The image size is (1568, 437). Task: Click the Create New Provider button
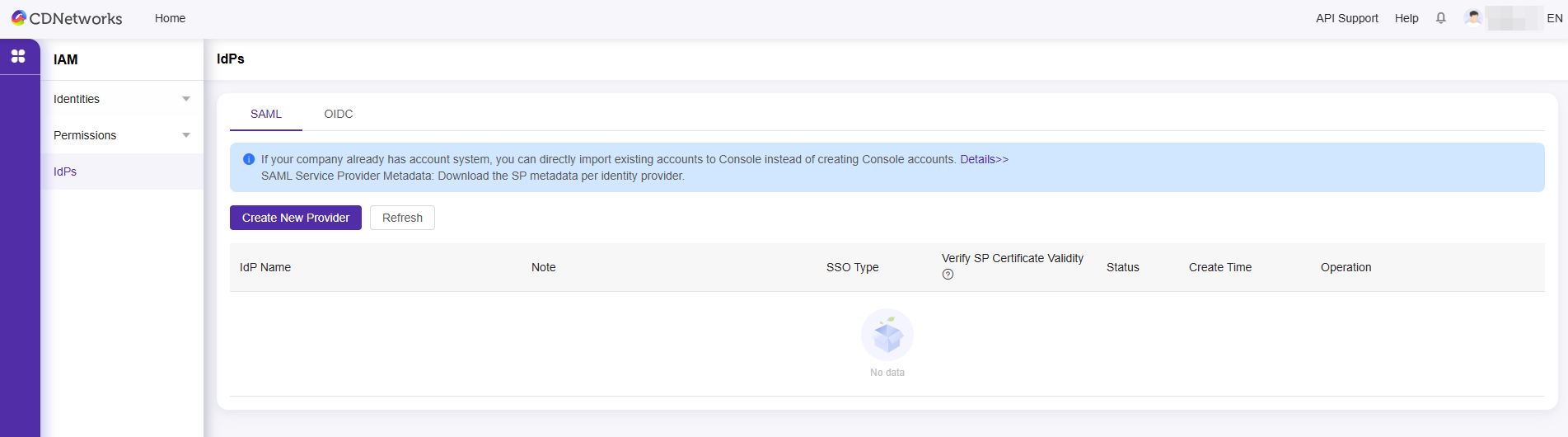click(x=296, y=218)
